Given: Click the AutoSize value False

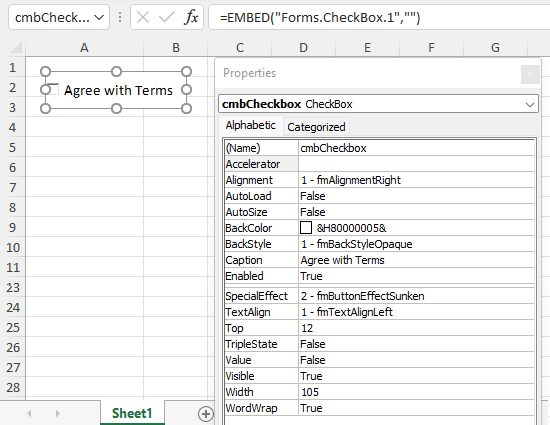Looking at the screenshot, I should pyautogui.click(x=416, y=212).
